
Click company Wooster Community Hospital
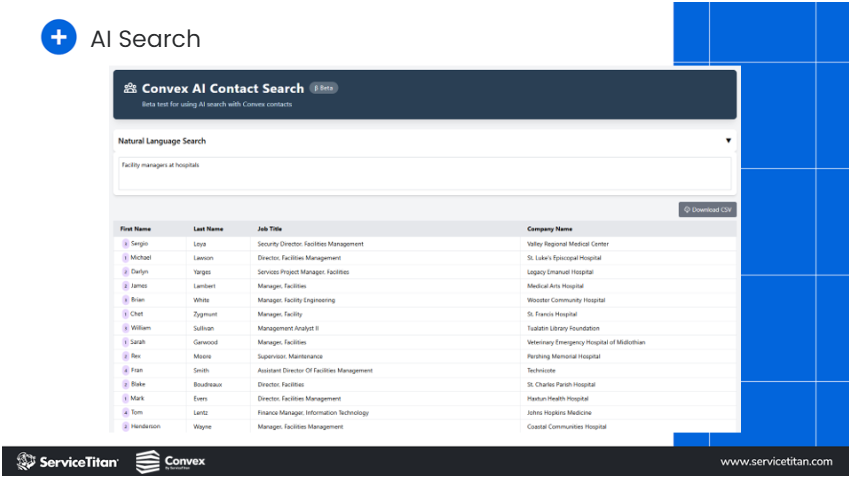point(566,301)
